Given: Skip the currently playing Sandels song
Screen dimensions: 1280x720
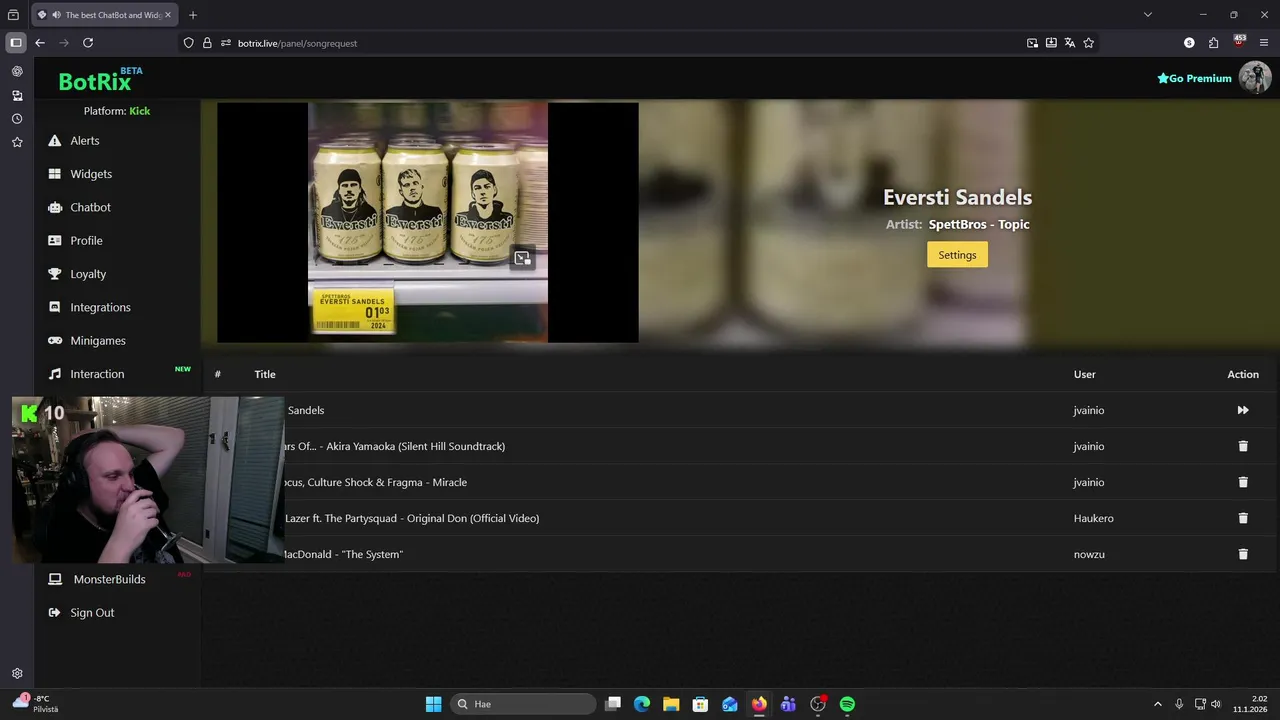Looking at the screenshot, I should point(1243,410).
